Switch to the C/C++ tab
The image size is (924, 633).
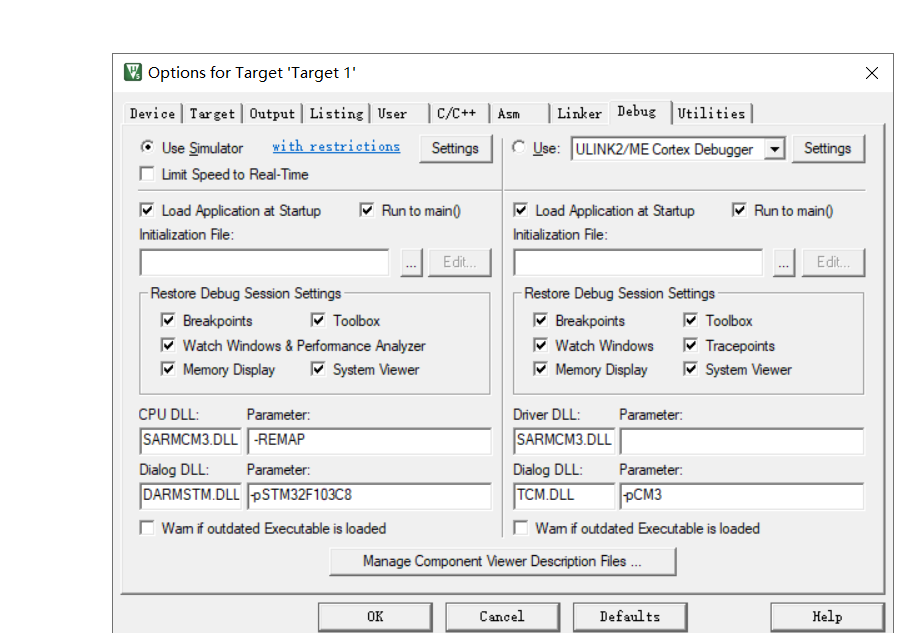pyautogui.click(x=460, y=114)
